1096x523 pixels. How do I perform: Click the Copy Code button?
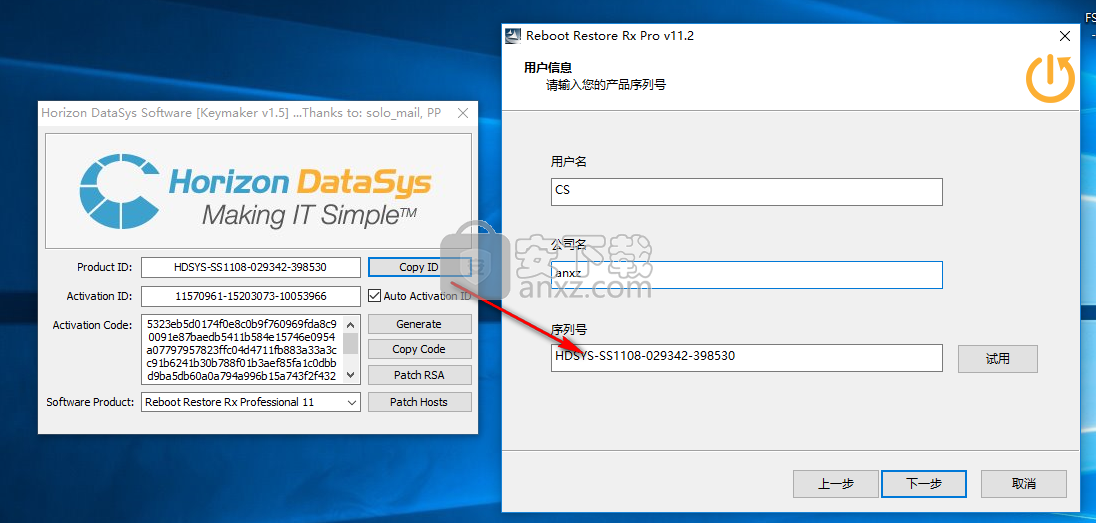tap(419, 349)
